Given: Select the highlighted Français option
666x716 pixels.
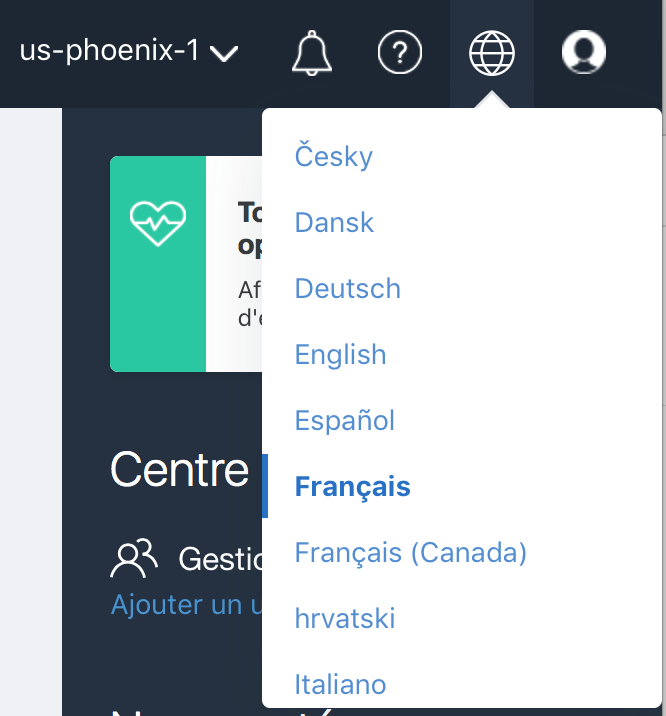Looking at the screenshot, I should click(x=352, y=487).
